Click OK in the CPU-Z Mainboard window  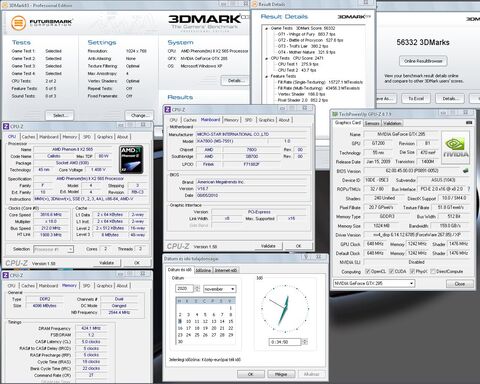tap(298, 246)
